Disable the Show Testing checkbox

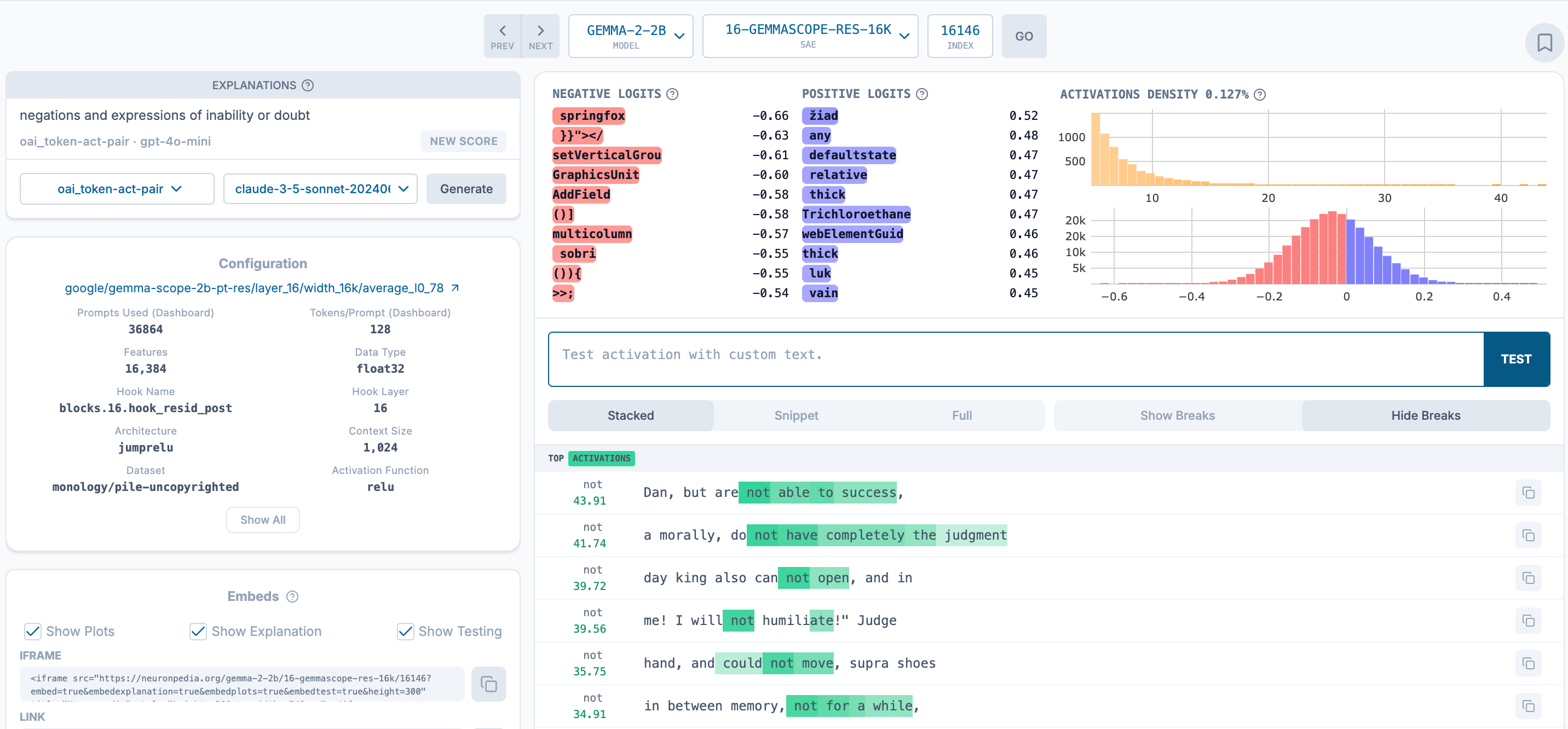(x=405, y=631)
